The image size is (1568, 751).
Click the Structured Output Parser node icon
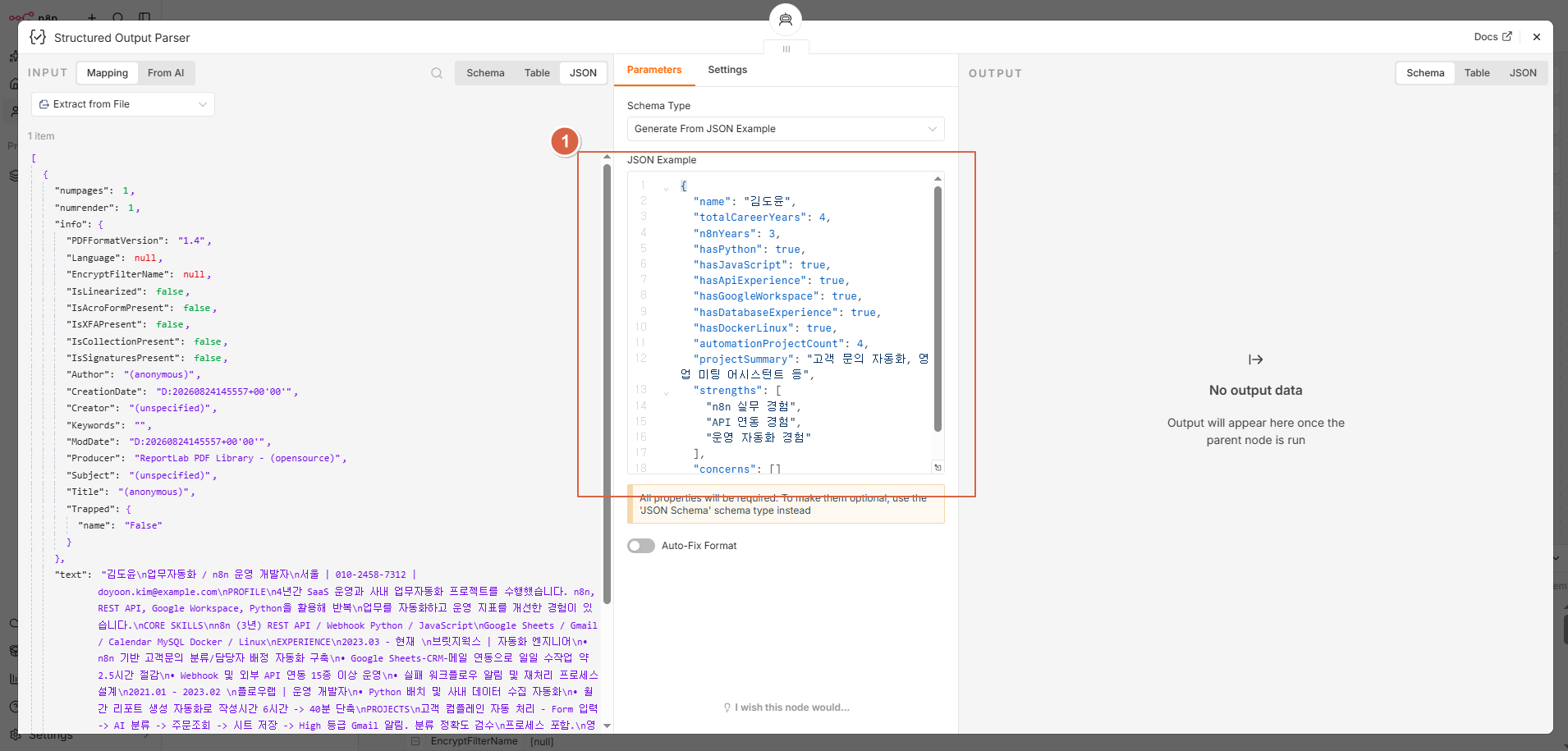[38, 37]
